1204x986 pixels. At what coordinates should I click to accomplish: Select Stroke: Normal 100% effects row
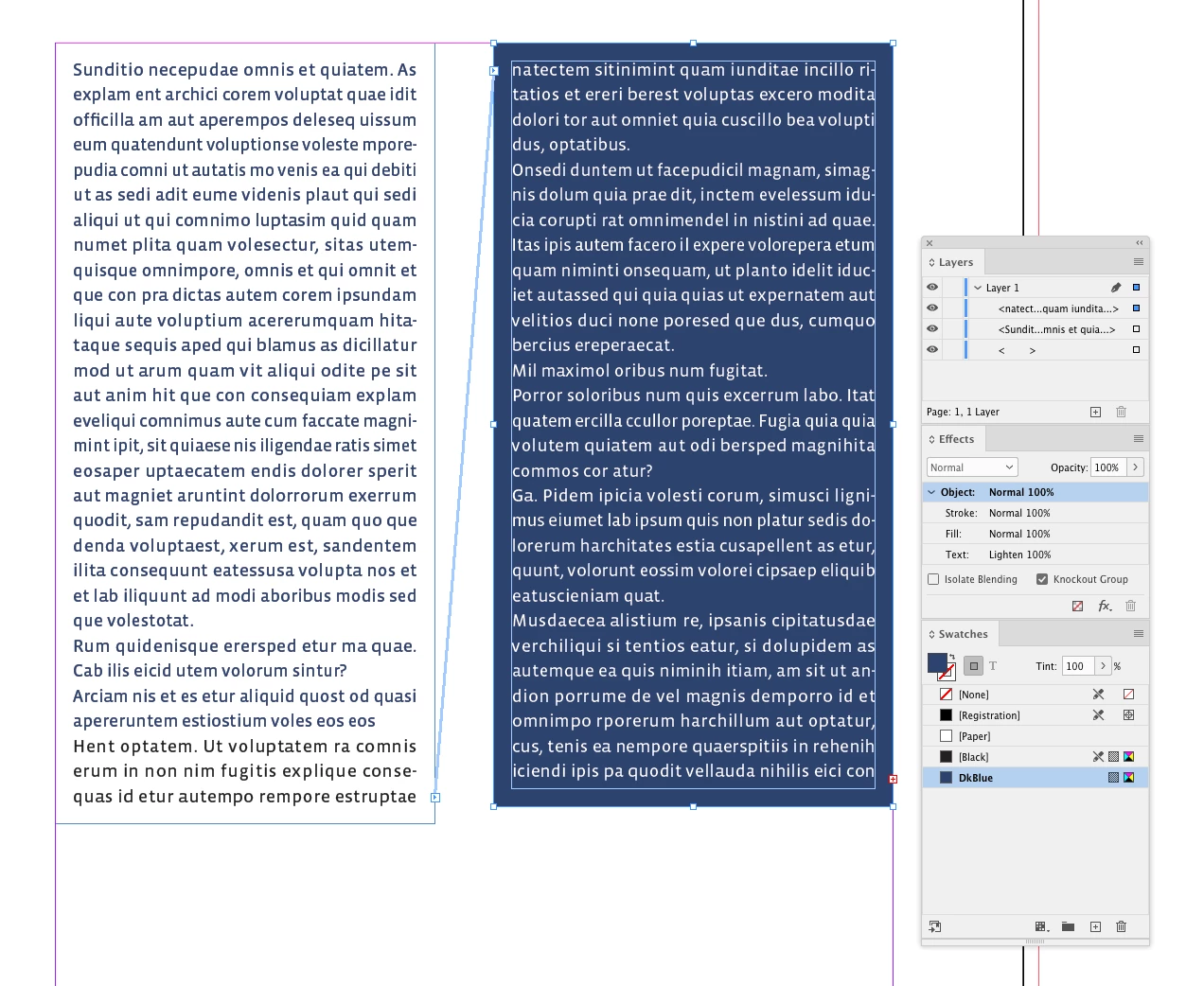pos(1036,513)
